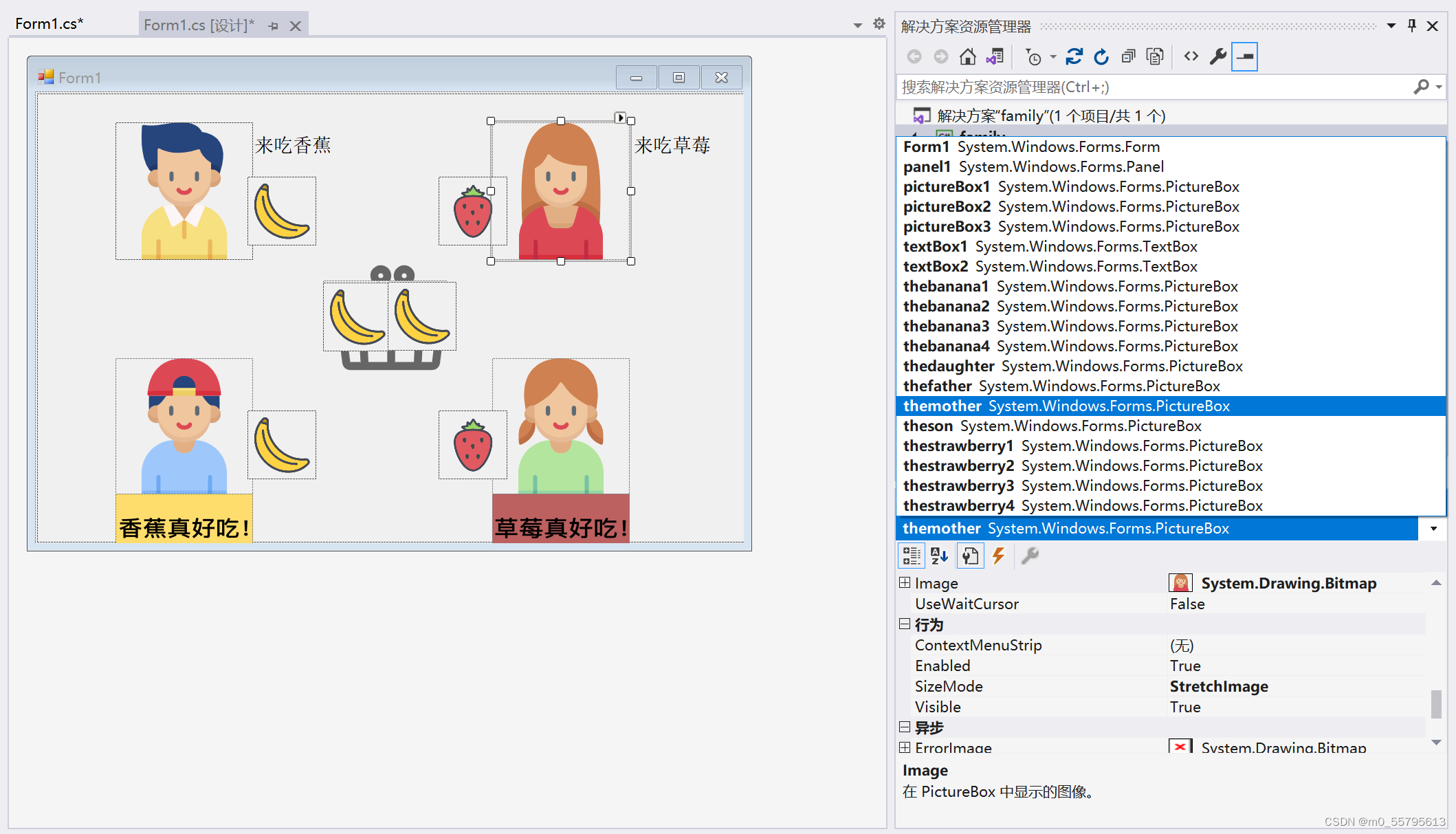Collapse the 行为 property category
Screen dimensions: 1456x834
905,624
